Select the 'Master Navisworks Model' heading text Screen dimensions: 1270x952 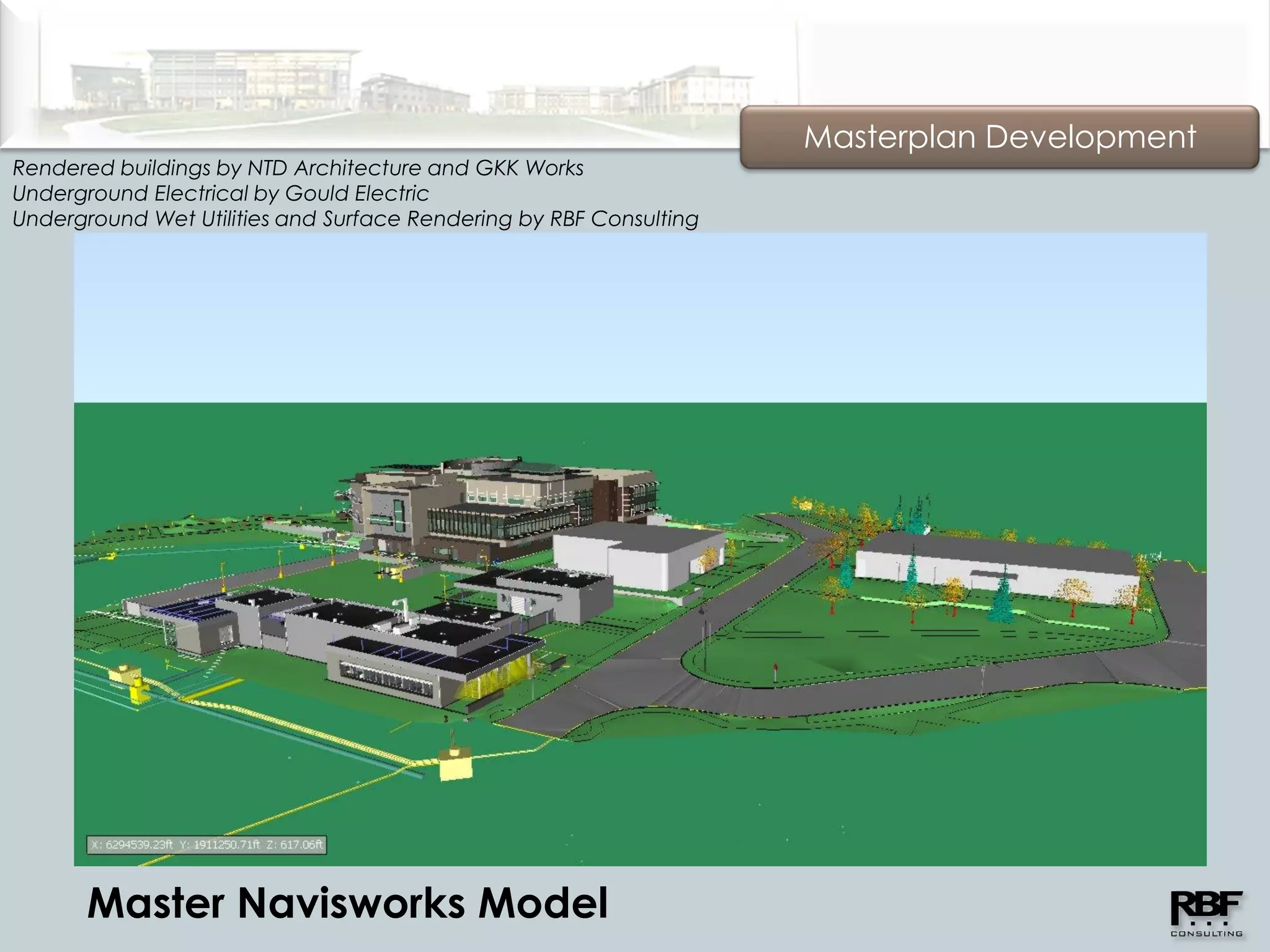(347, 903)
